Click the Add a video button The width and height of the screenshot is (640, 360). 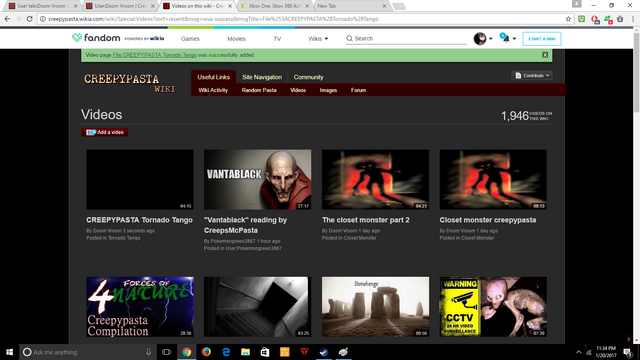point(104,132)
